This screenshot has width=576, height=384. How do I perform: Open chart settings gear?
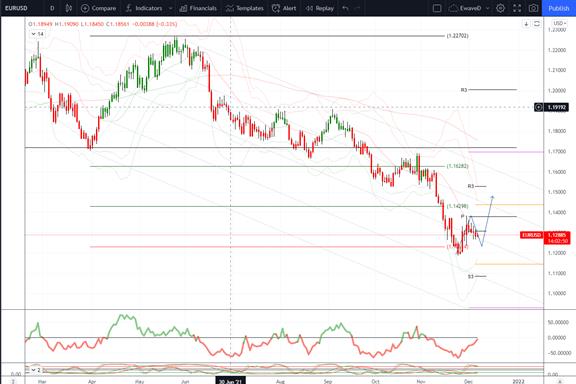pyautogui.click(x=500, y=8)
